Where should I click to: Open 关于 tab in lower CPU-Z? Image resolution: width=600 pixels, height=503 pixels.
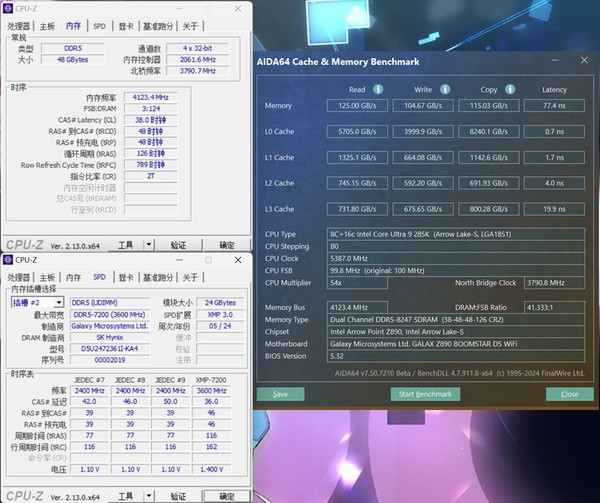[x=190, y=277]
